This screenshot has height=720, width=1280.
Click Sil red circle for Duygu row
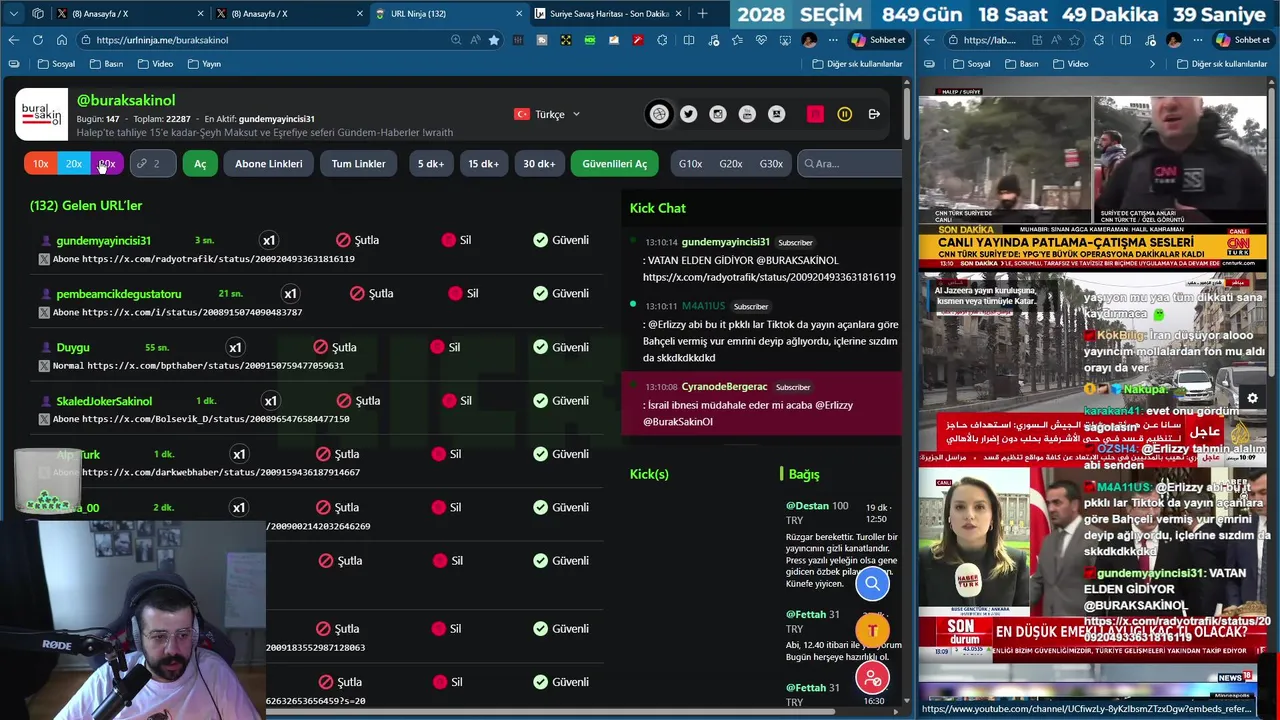(437, 347)
